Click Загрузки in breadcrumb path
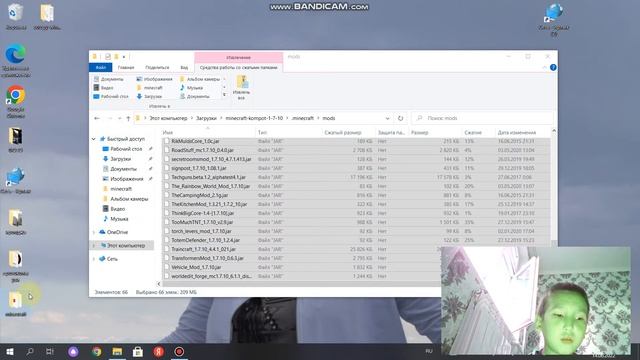 click(206, 118)
